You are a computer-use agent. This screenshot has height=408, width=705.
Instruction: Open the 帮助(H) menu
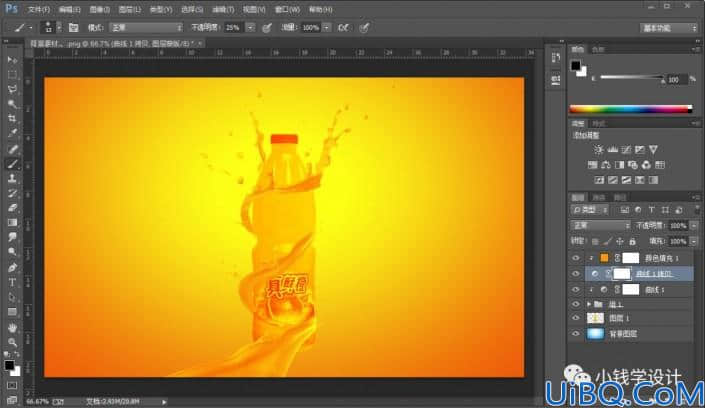click(321, 9)
